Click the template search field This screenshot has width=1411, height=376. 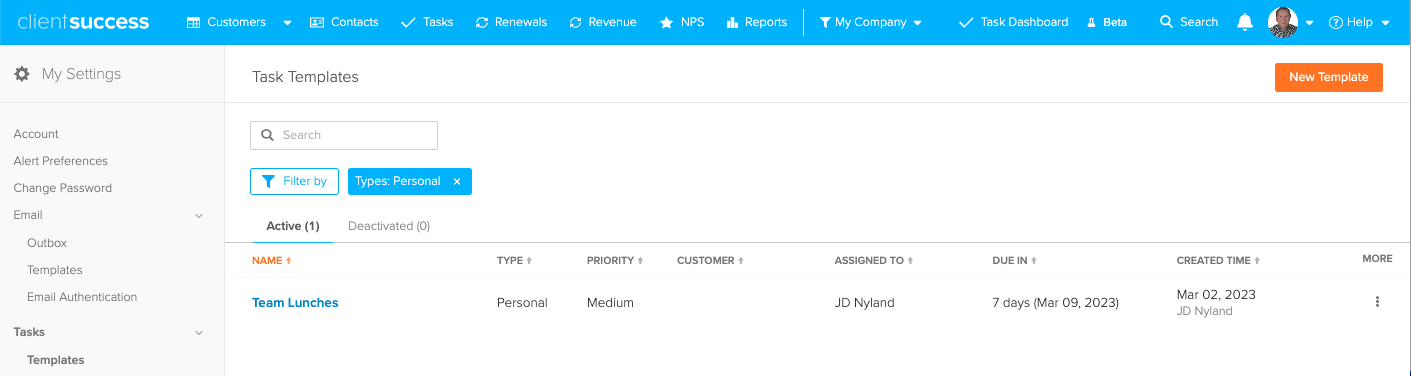pos(344,135)
